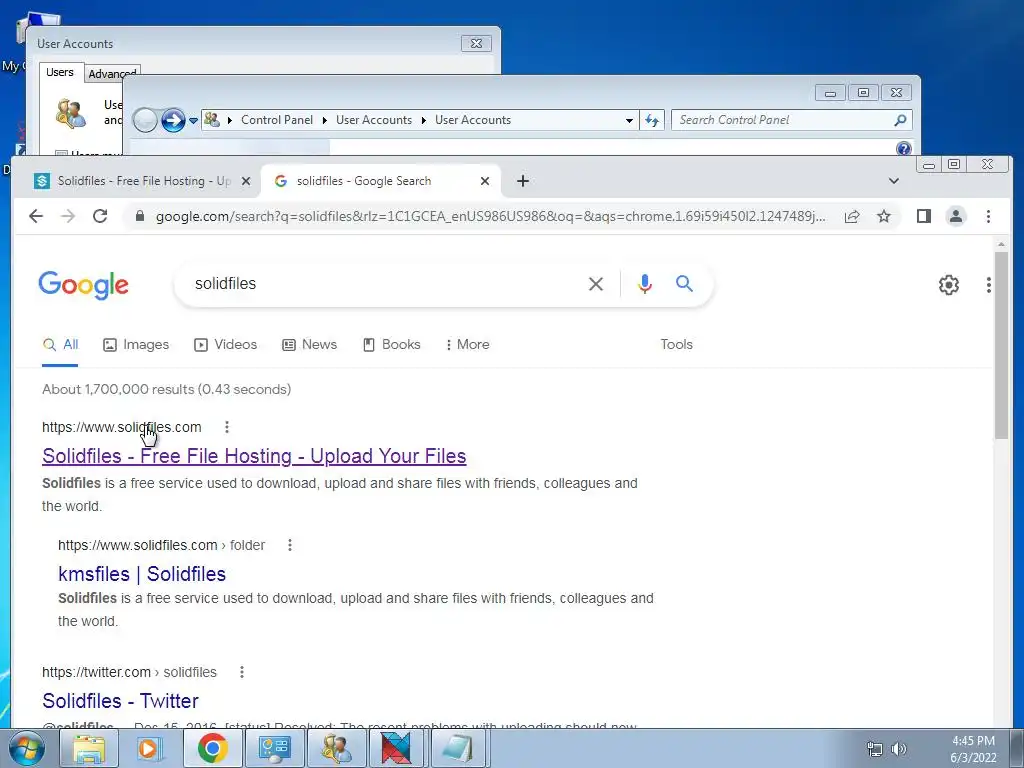Clear the Google search box
The width and height of the screenshot is (1024, 768).
[596, 284]
